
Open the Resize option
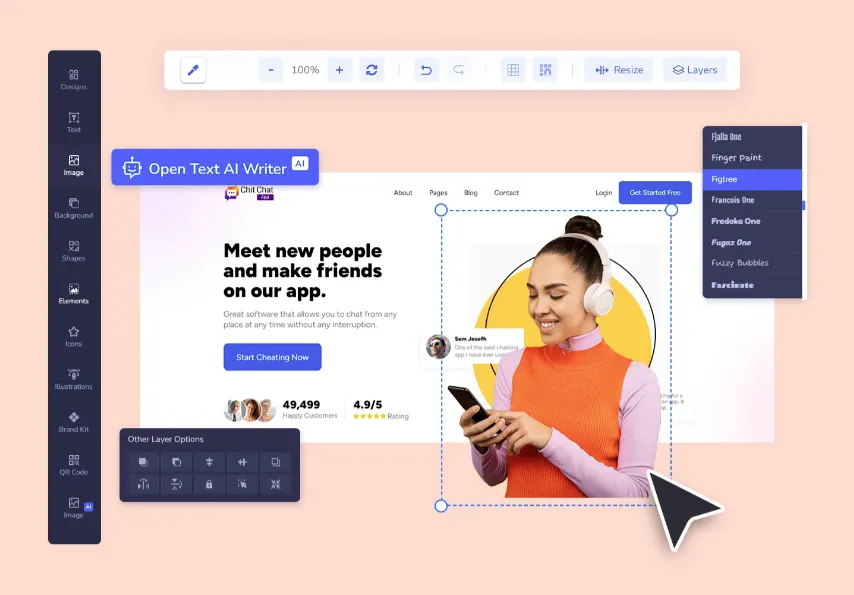point(619,70)
